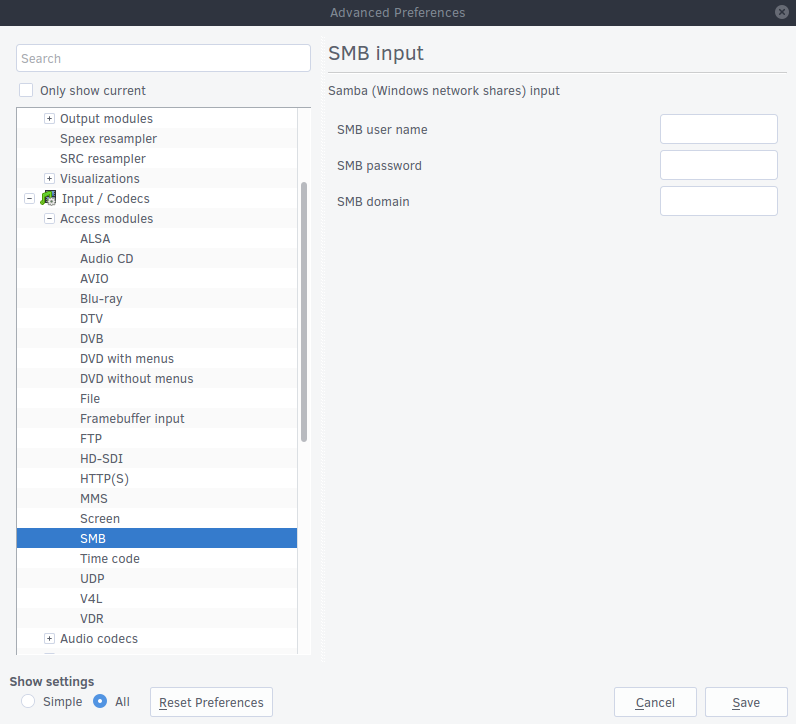This screenshot has height=724, width=796.
Task: Select the File access module
Action: pos(90,399)
